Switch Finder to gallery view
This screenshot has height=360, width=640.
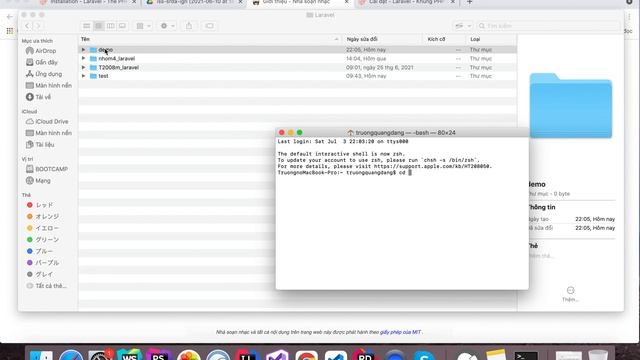[x=122, y=26]
